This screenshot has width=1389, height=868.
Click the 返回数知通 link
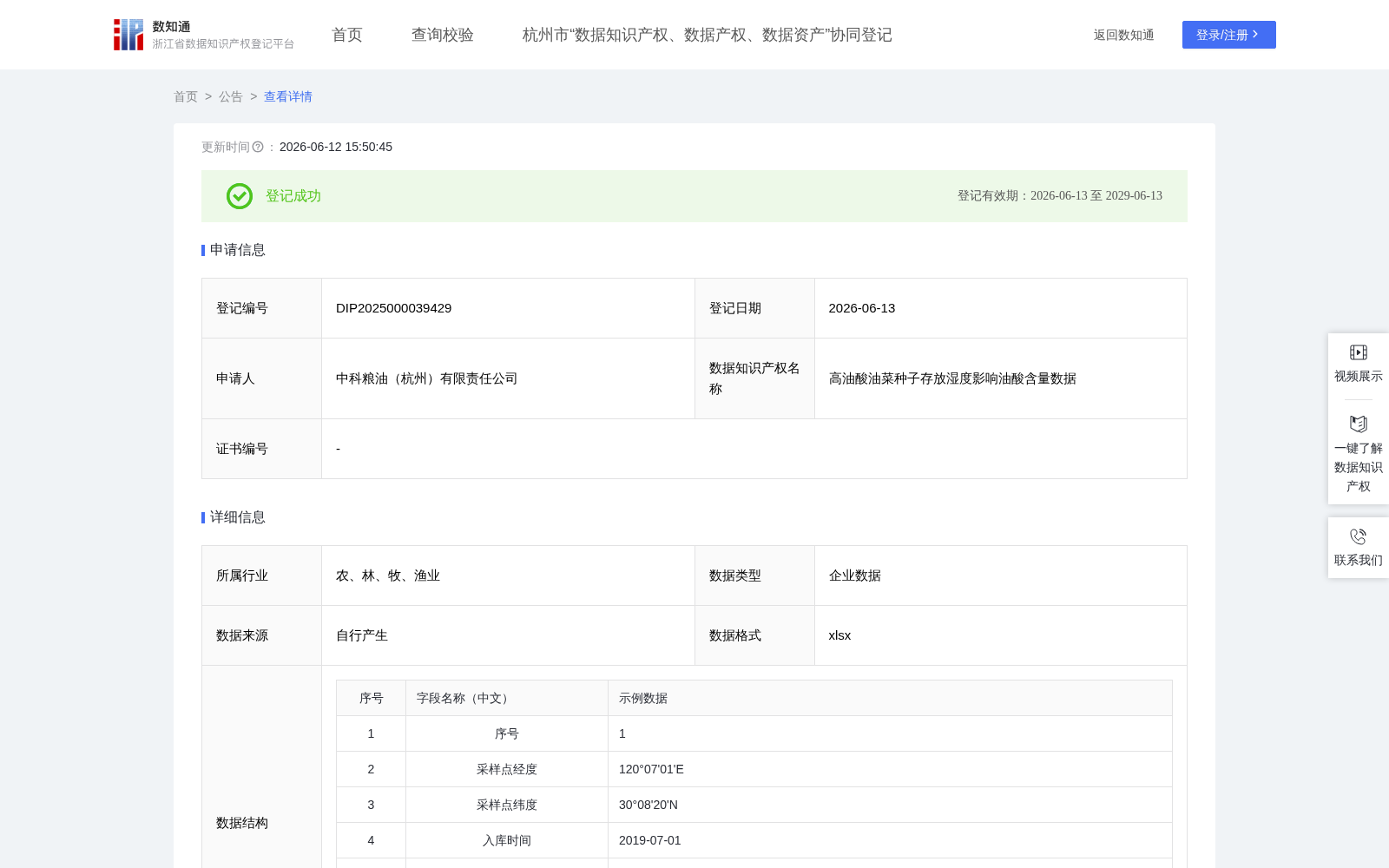pos(1124,35)
